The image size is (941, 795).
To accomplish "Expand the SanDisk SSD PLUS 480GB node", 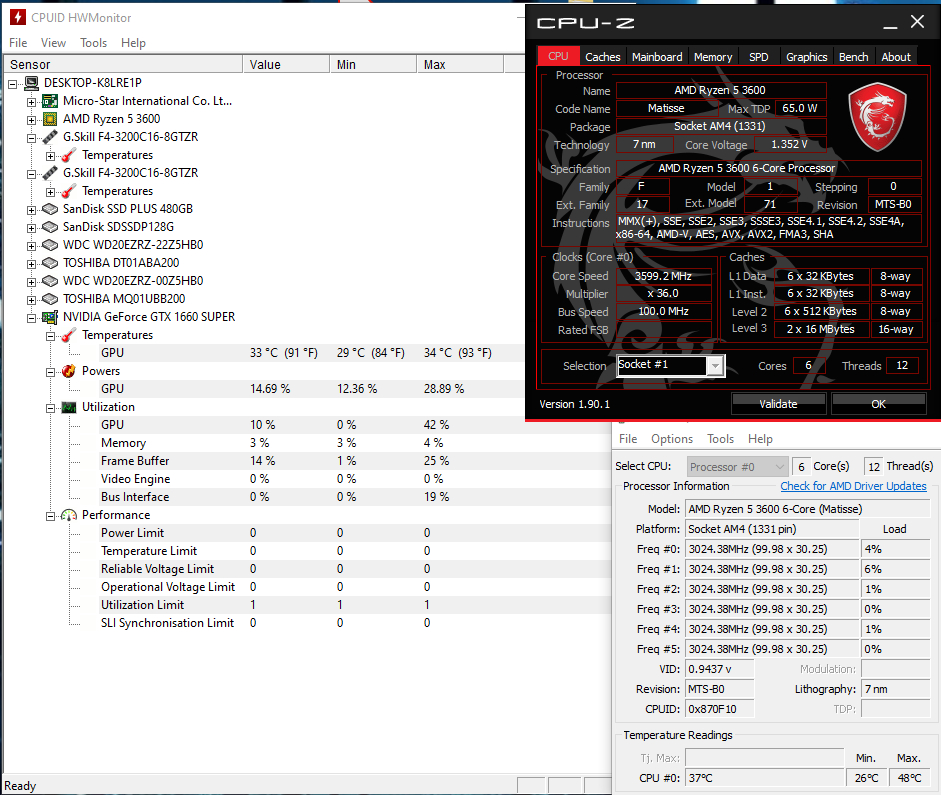I will click(31, 210).
